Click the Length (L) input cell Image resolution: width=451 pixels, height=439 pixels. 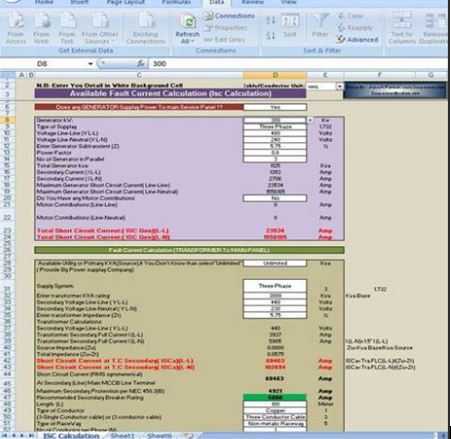click(x=275, y=404)
